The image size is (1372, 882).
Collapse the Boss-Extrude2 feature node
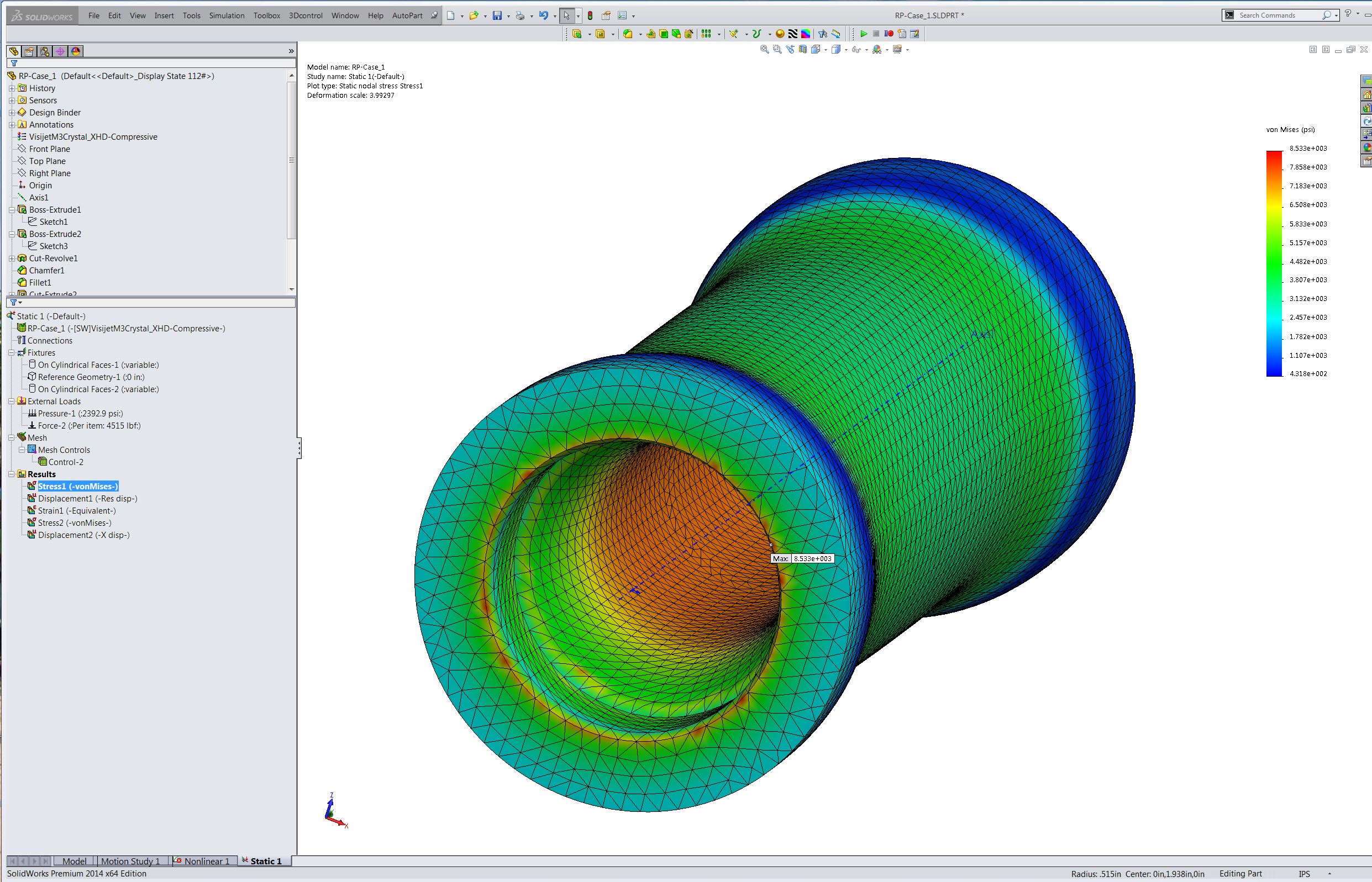click(x=12, y=234)
